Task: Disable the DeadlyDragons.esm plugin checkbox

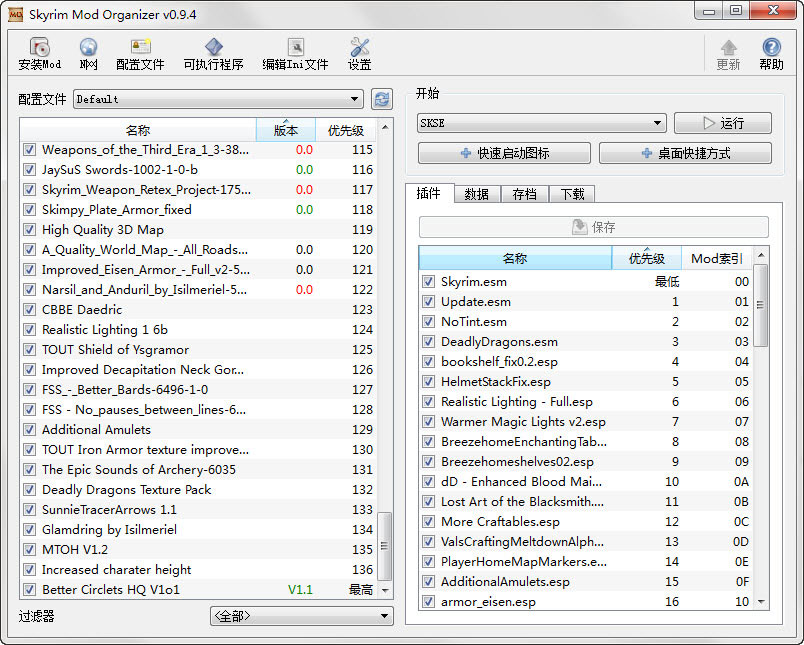Action: (429, 342)
